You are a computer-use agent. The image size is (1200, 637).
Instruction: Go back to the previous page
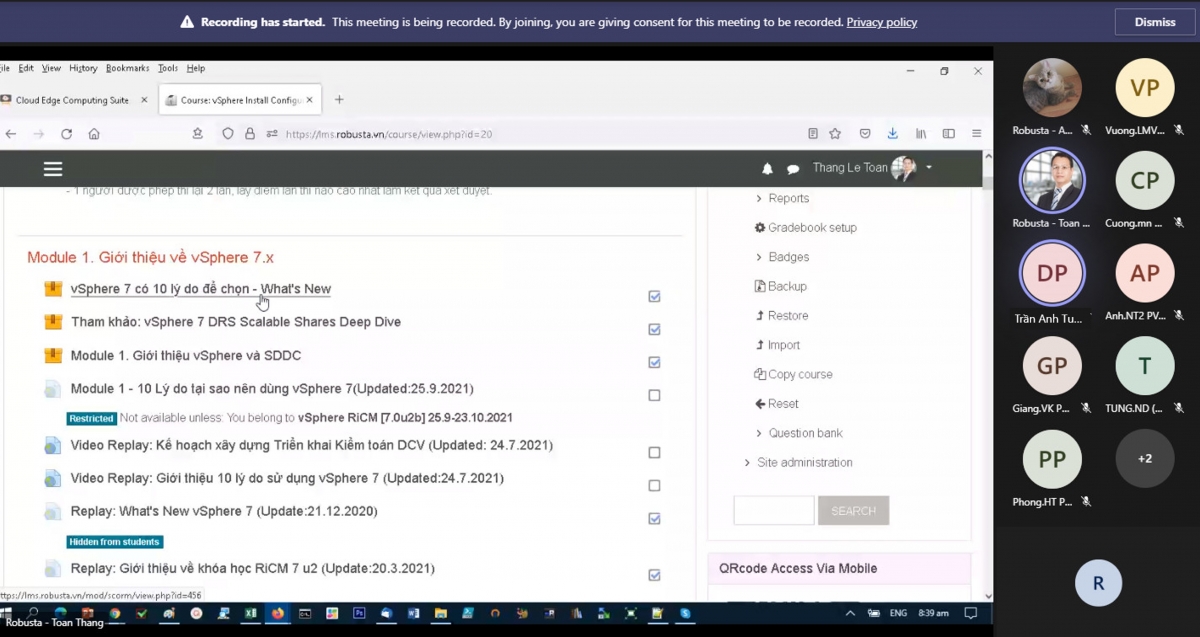tap(11, 134)
